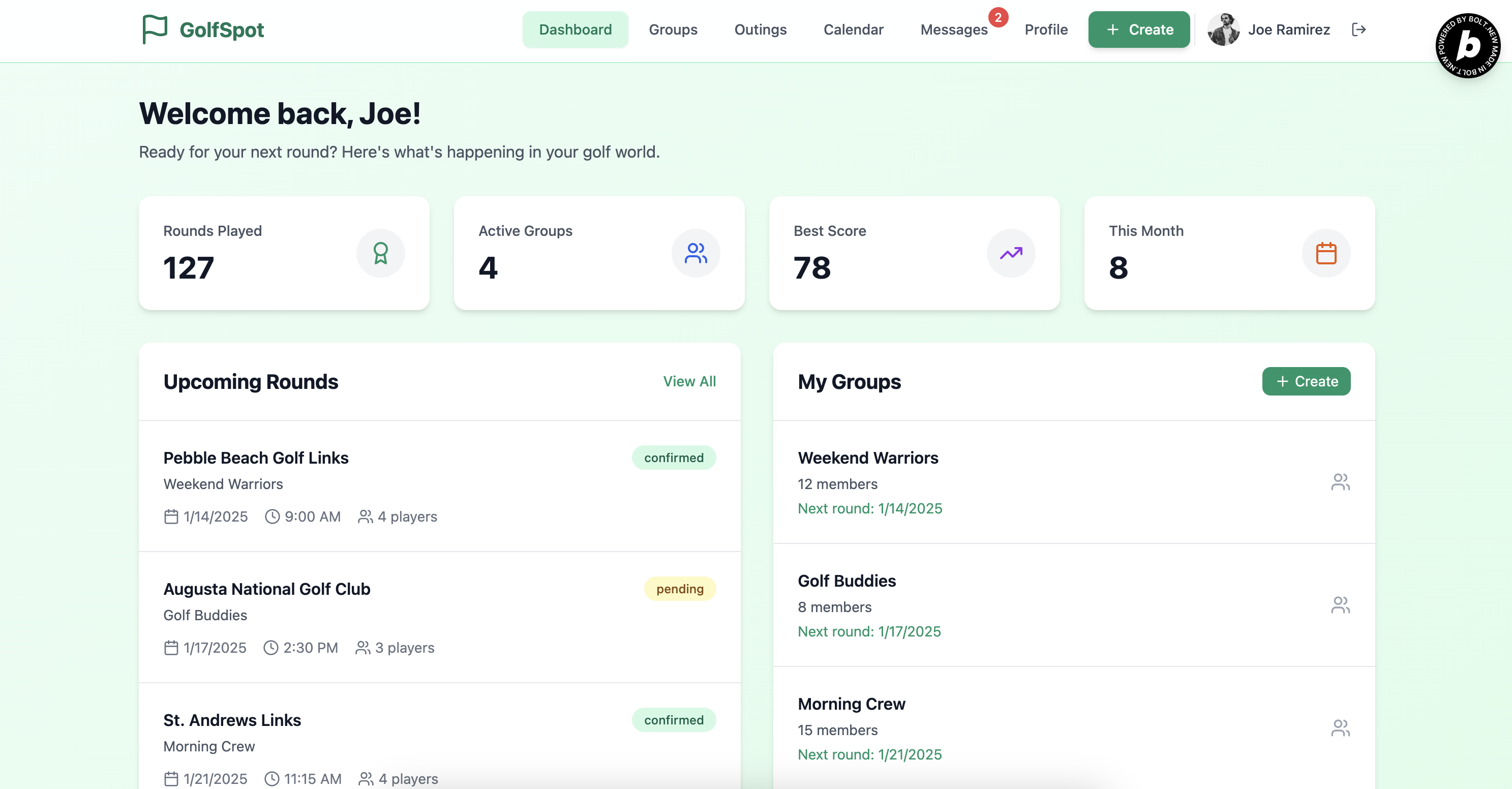This screenshot has height=789, width=1512.
Task: Click the Powered by Bolt badge
Action: pyautogui.click(x=1468, y=45)
